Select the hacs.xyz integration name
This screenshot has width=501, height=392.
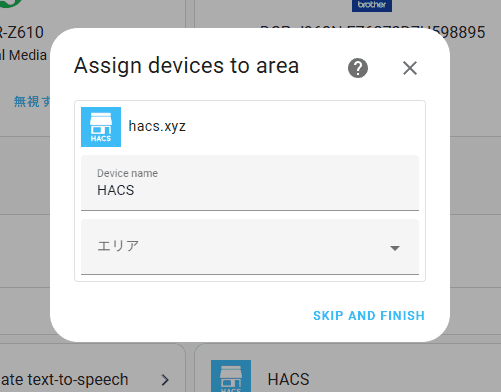[157, 126]
